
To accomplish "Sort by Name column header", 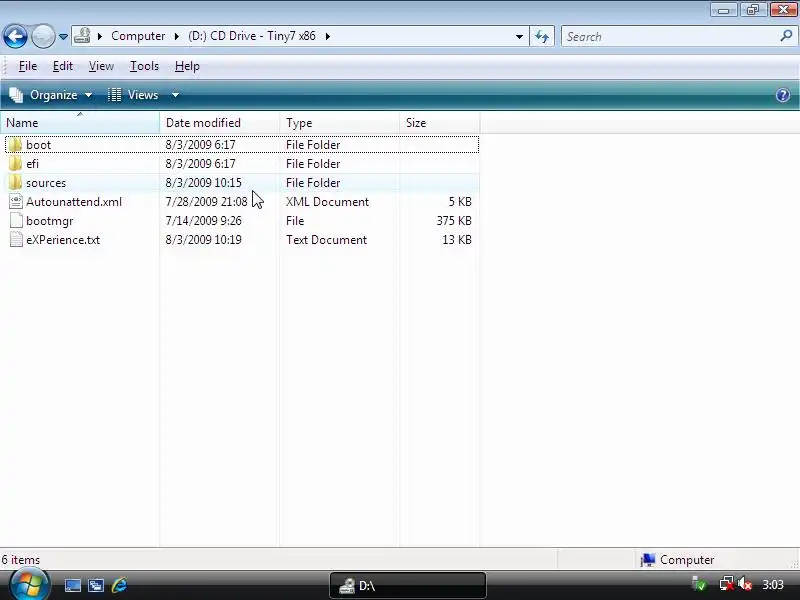I will tap(80, 123).
